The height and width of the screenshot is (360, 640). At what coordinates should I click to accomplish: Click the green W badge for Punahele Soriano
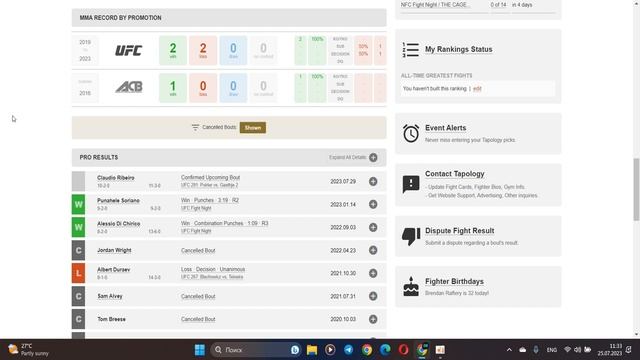click(78, 204)
